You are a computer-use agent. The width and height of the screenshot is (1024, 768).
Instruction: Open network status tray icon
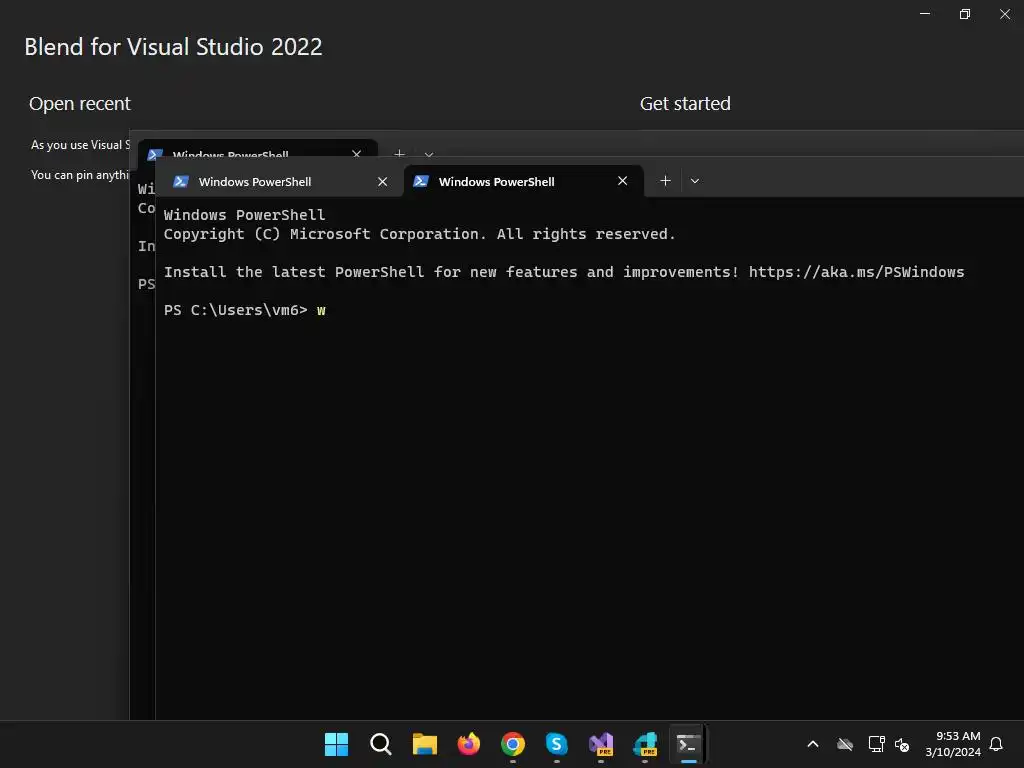click(876, 744)
